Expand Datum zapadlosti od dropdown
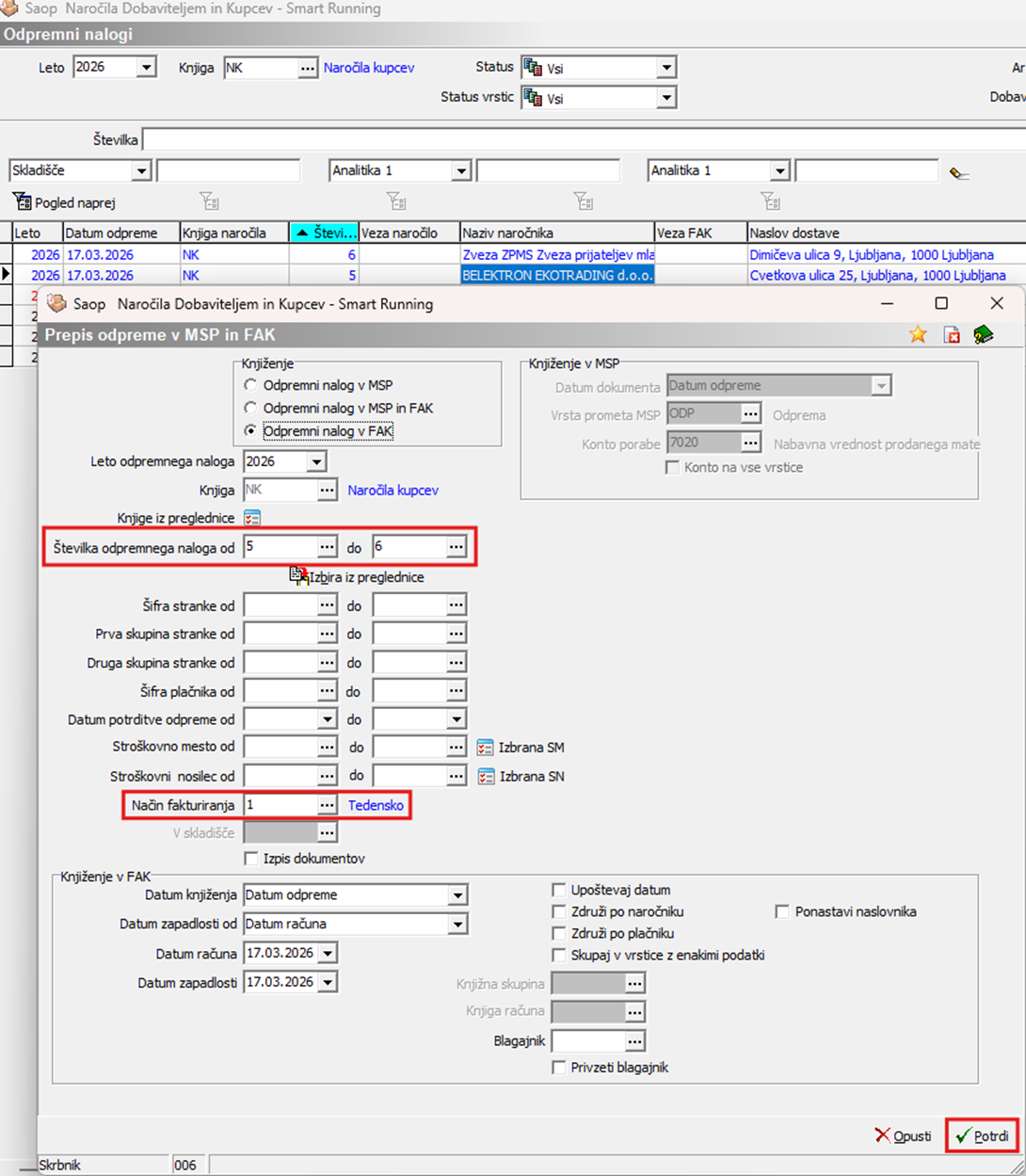The image size is (1026, 1176). 457,925
